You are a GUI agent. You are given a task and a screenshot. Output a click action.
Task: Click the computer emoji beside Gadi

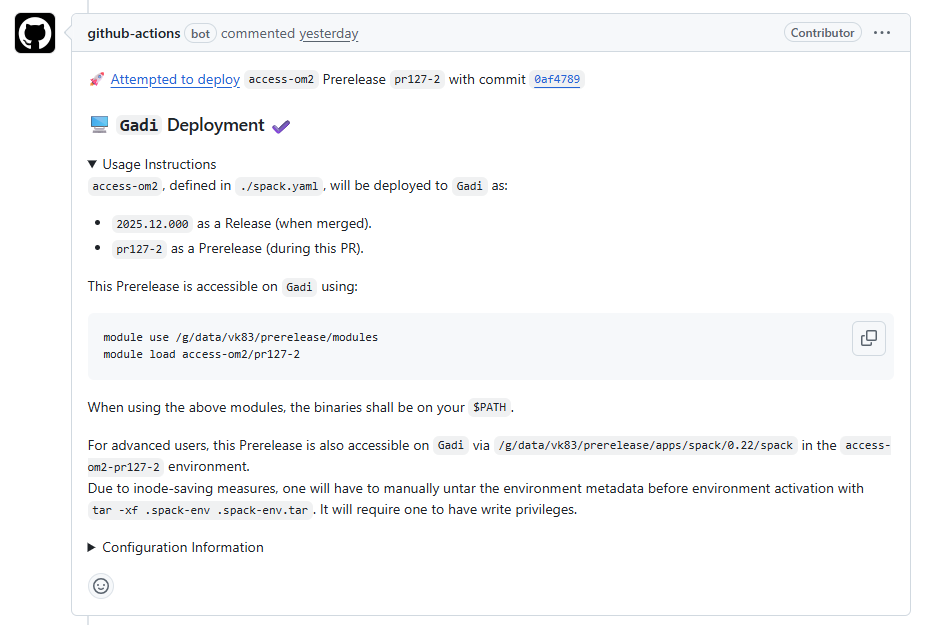[x=98, y=124]
